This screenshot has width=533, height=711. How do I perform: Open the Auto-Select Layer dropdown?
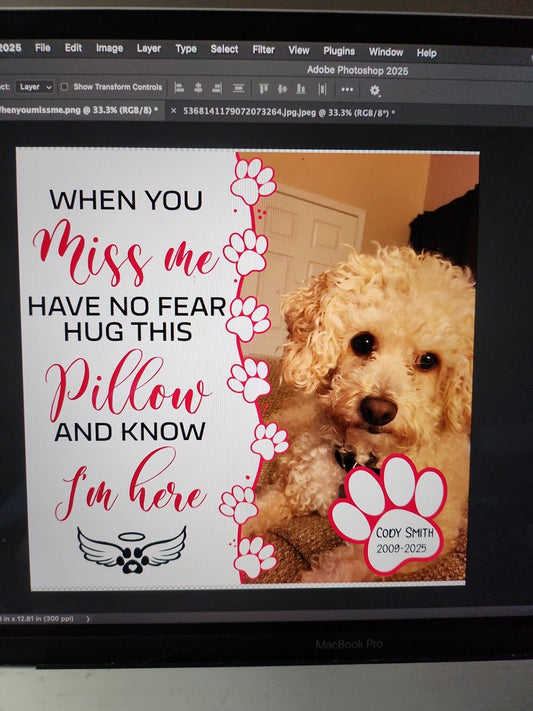35,87
